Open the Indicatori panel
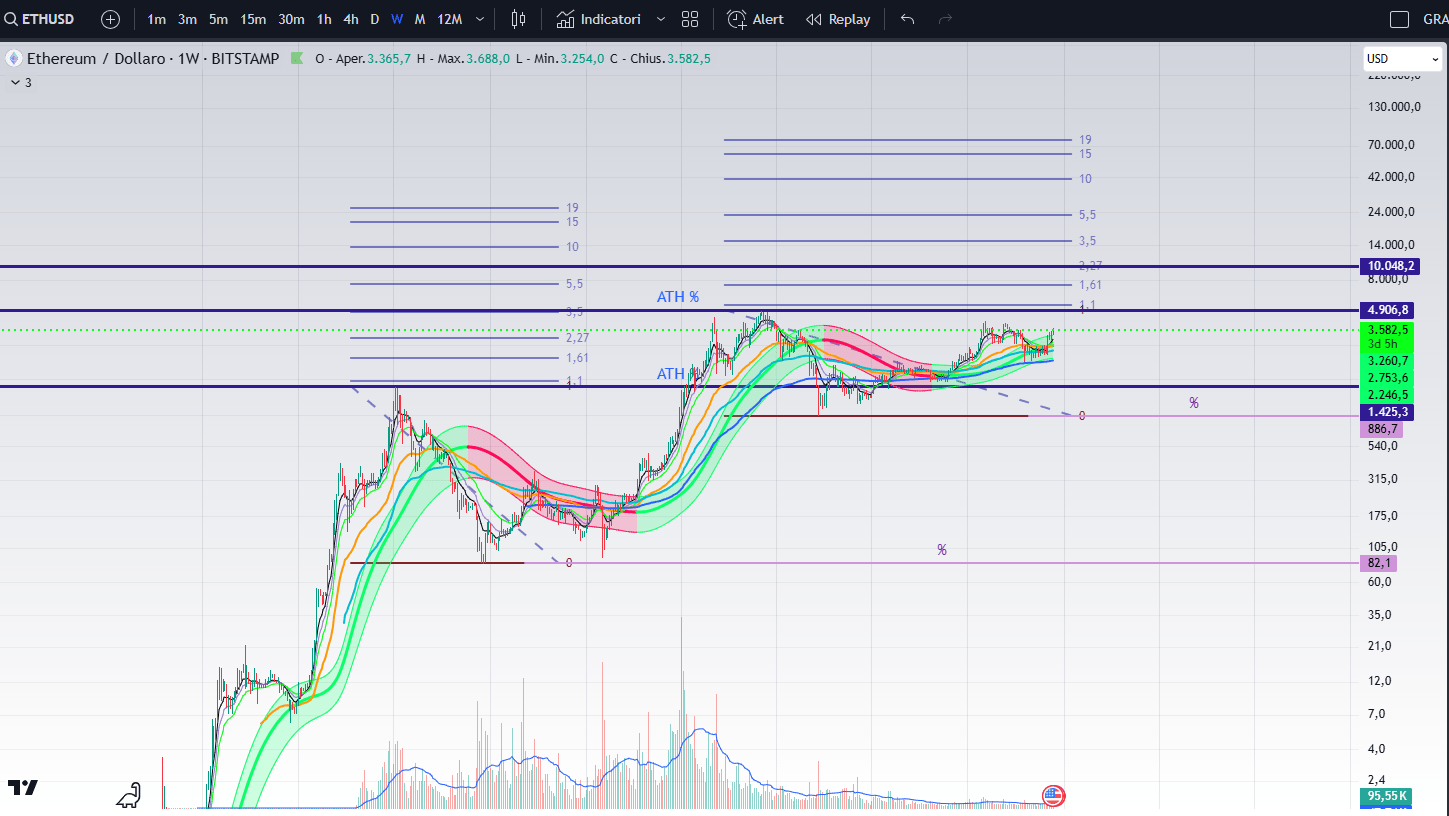Image resolution: width=1449 pixels, height=816 pixels. pyautogui.click(x=598, y=19)
